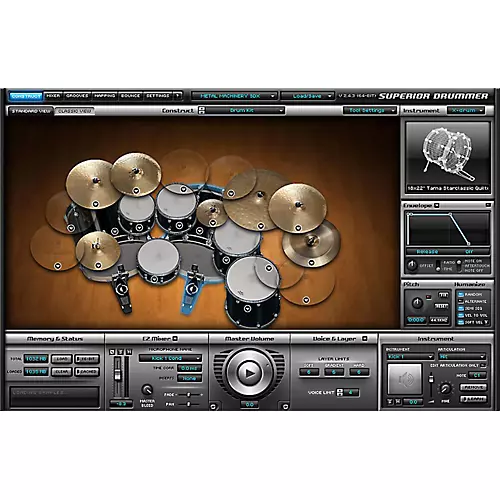Adjust the EZ Mixer channel fader
Screen dimensions: 500x500
pyautogui.click(x=117, y=374)
